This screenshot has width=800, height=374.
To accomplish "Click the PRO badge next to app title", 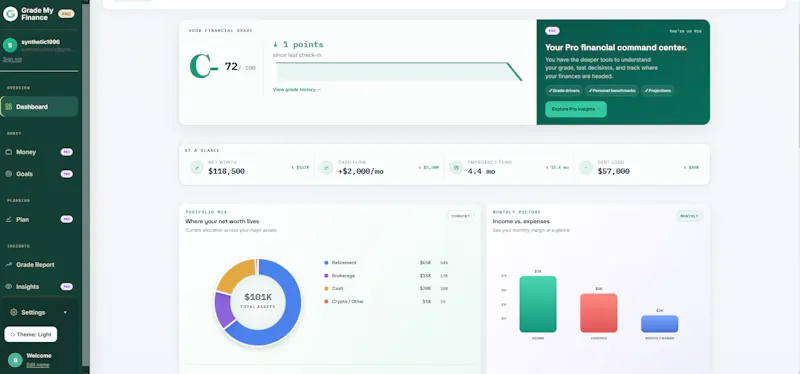I will (66, 14).
